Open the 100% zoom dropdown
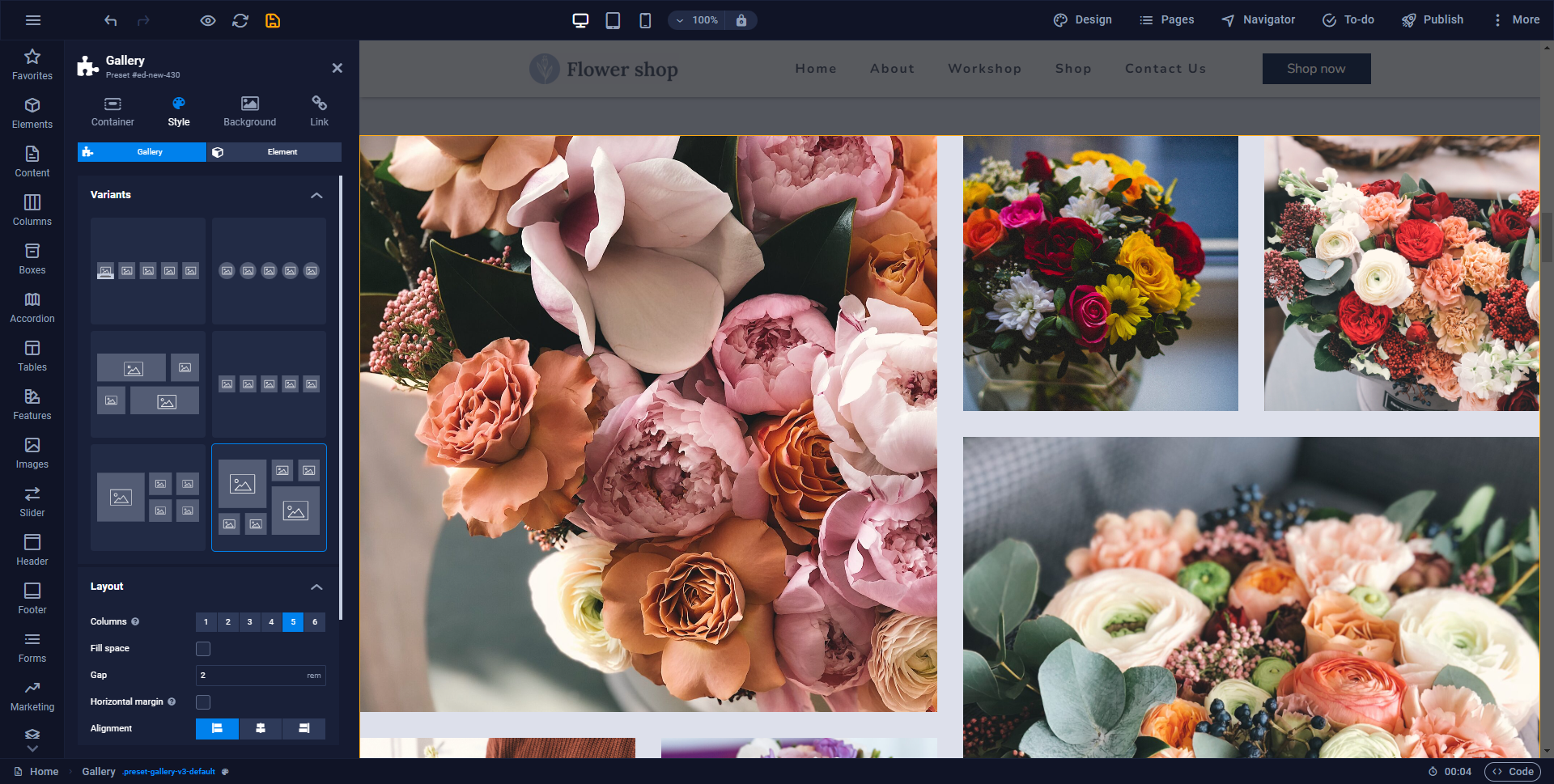Screen dimensions: 1554x784 pyautogui.click(x=697, y=20)
